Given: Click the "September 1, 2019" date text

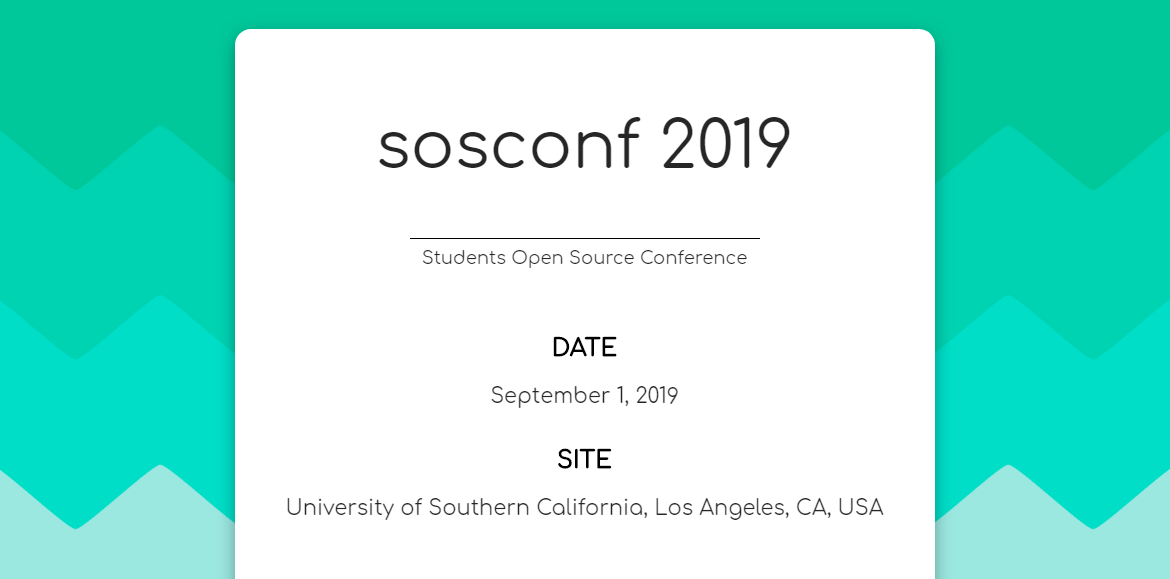Looking at the screenshot, I should tap(584, 396).
